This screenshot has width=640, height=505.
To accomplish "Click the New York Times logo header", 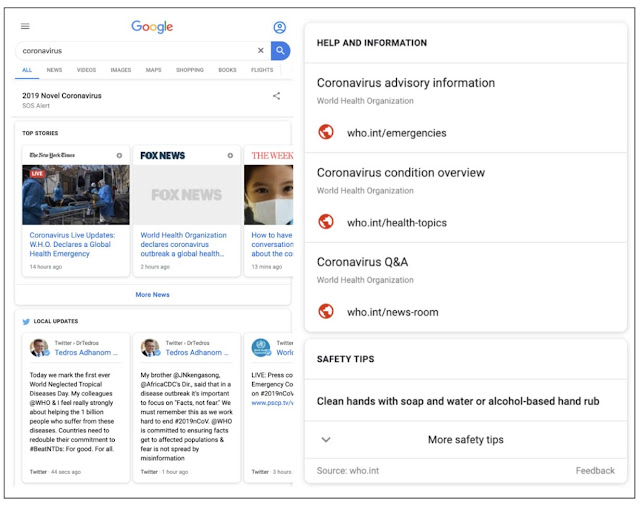I will pyautogui.click(x=52, y=155).
